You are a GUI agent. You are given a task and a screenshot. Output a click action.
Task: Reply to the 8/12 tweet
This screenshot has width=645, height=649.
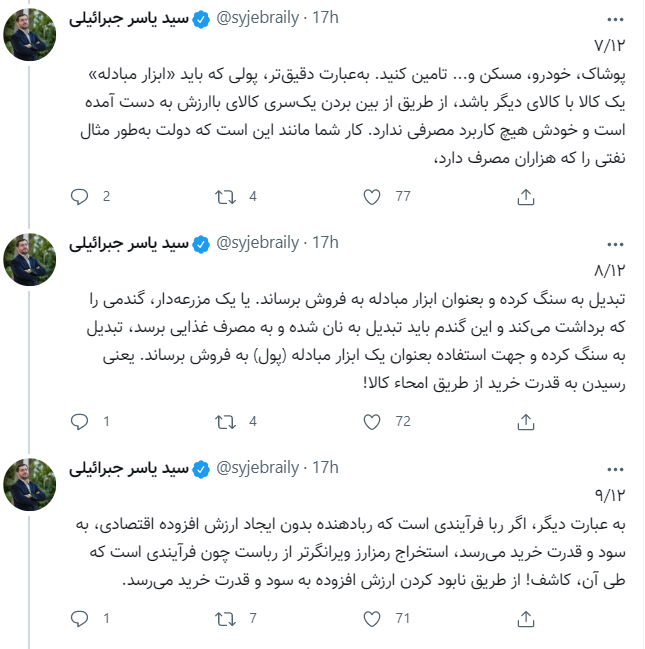[x=80, y=421]
